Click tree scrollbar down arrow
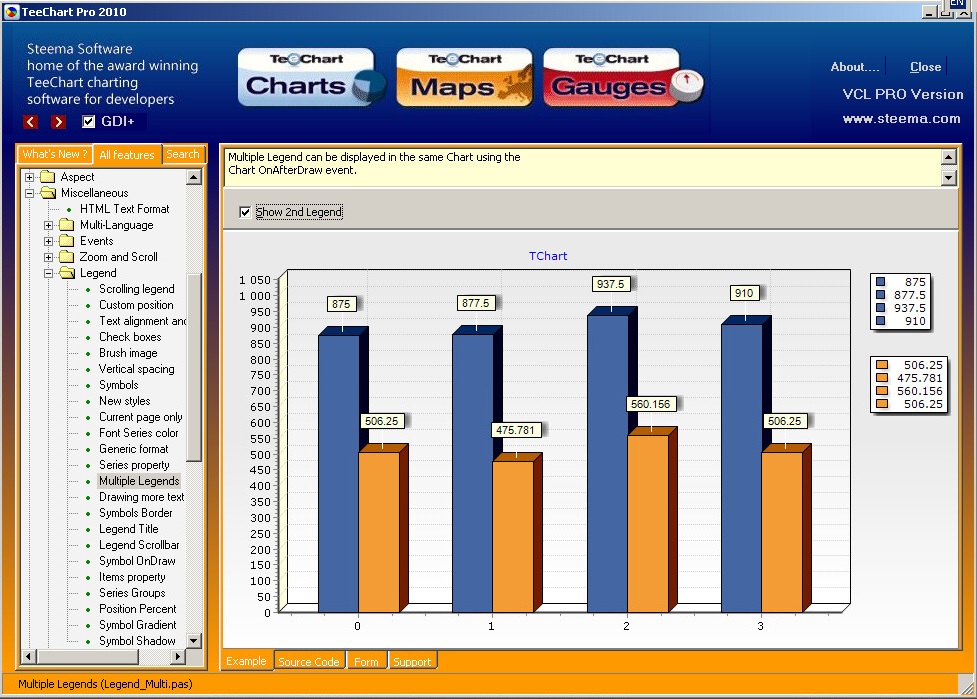Viewport: 977px width, 699px height. point(194,640)
